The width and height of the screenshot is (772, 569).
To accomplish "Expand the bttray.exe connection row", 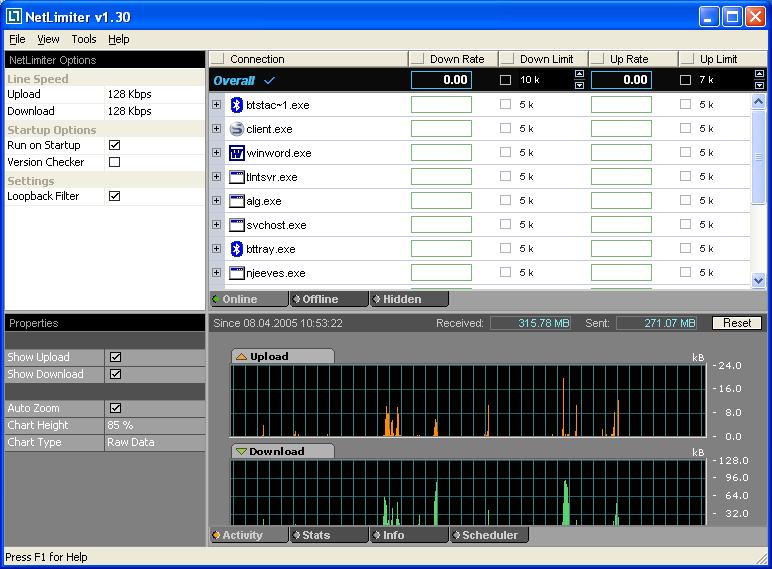I will pyautogui.click(x=216, y=249).
